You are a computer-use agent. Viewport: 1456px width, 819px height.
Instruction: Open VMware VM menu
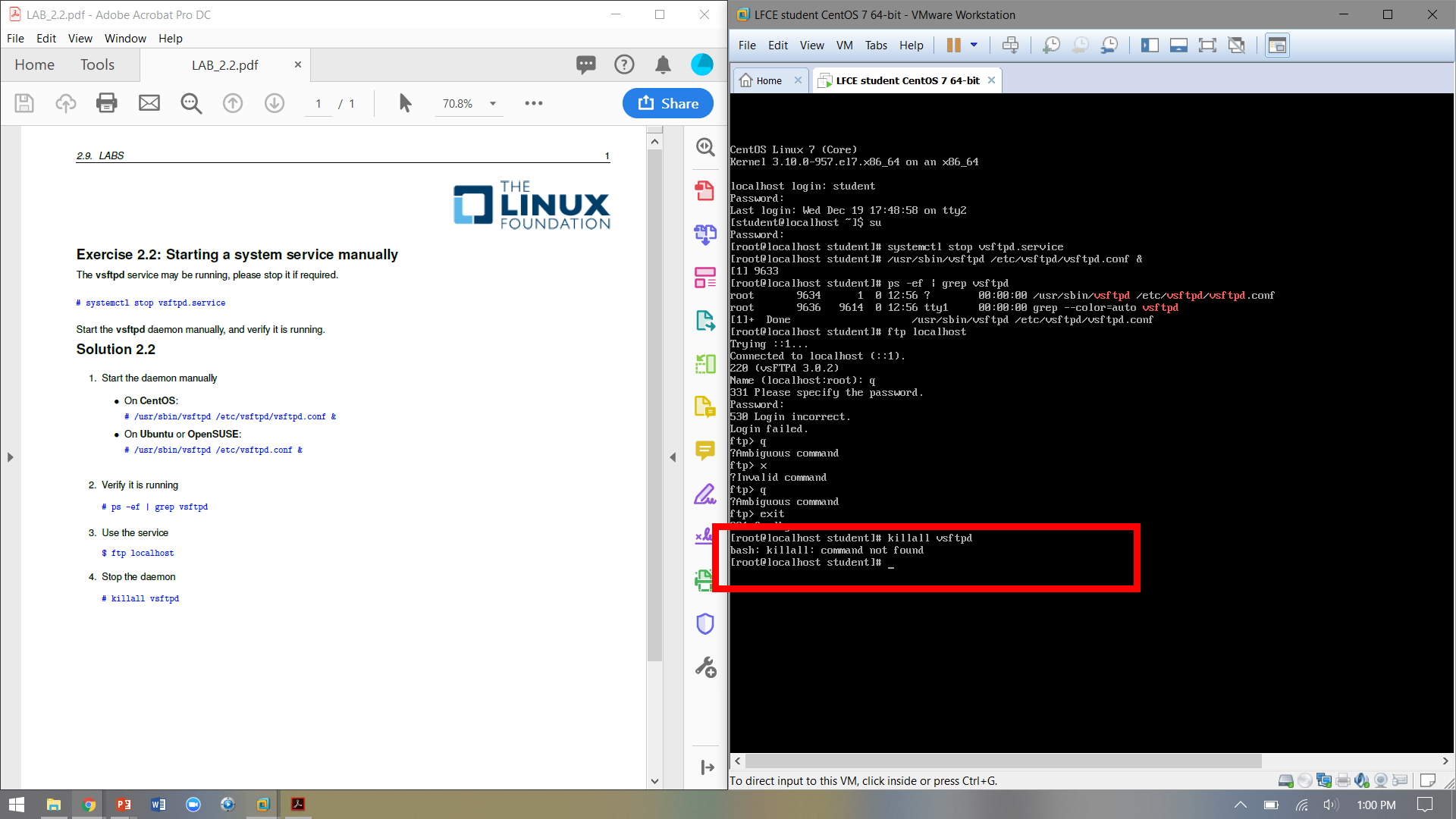click(x=844, y=45)
